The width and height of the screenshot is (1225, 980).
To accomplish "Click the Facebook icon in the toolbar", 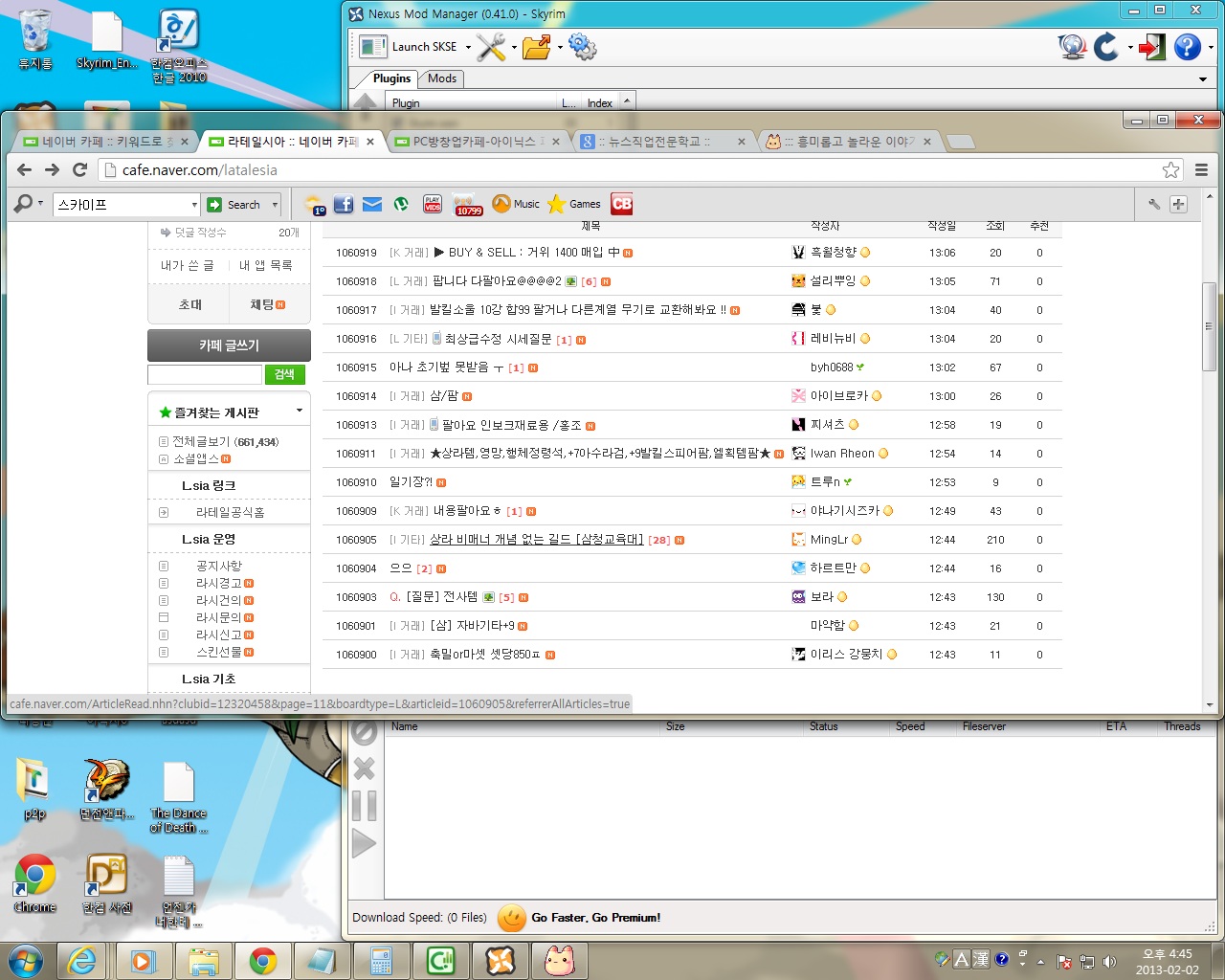I will coord(344,204).
